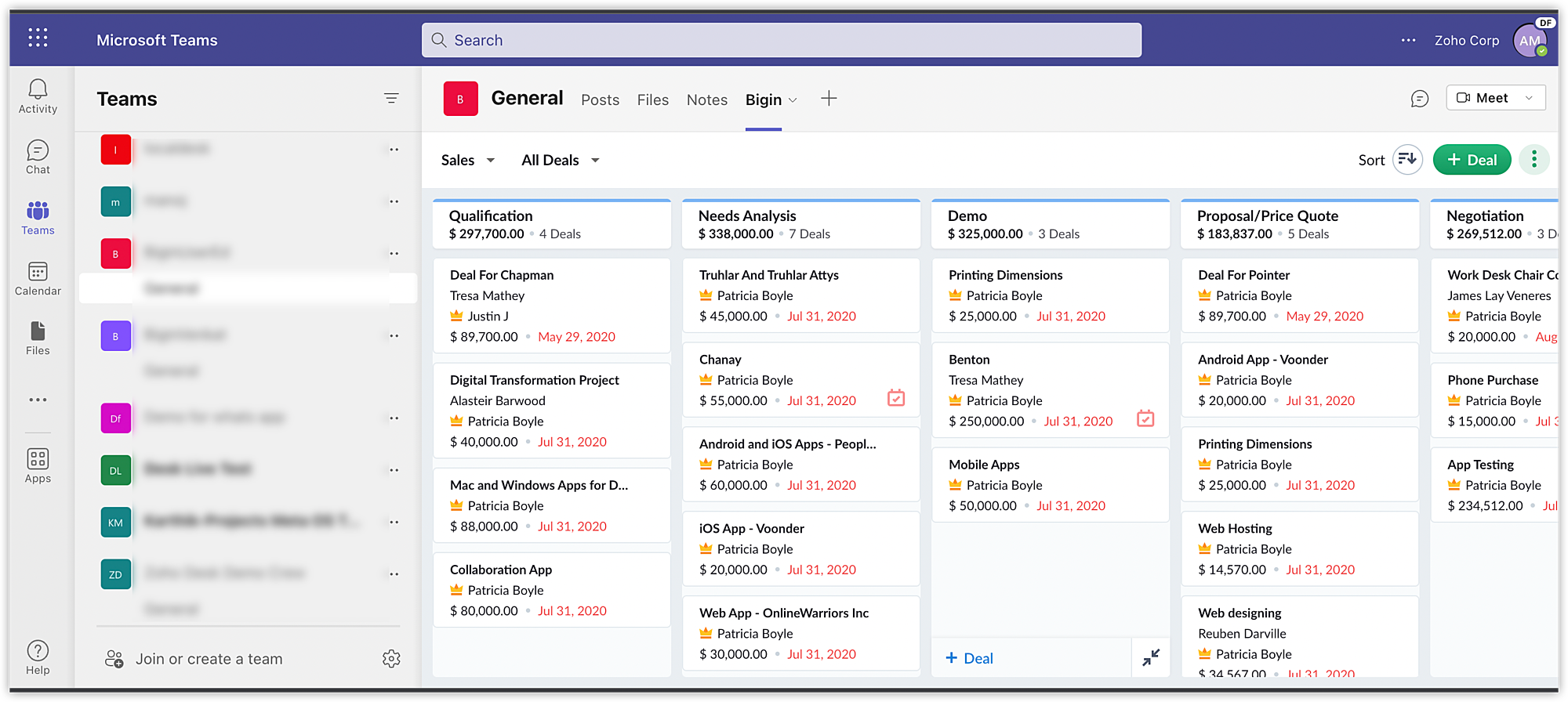Click the red B General channel icon
Screen dimensions: 1568x702
tap(460, 99)
